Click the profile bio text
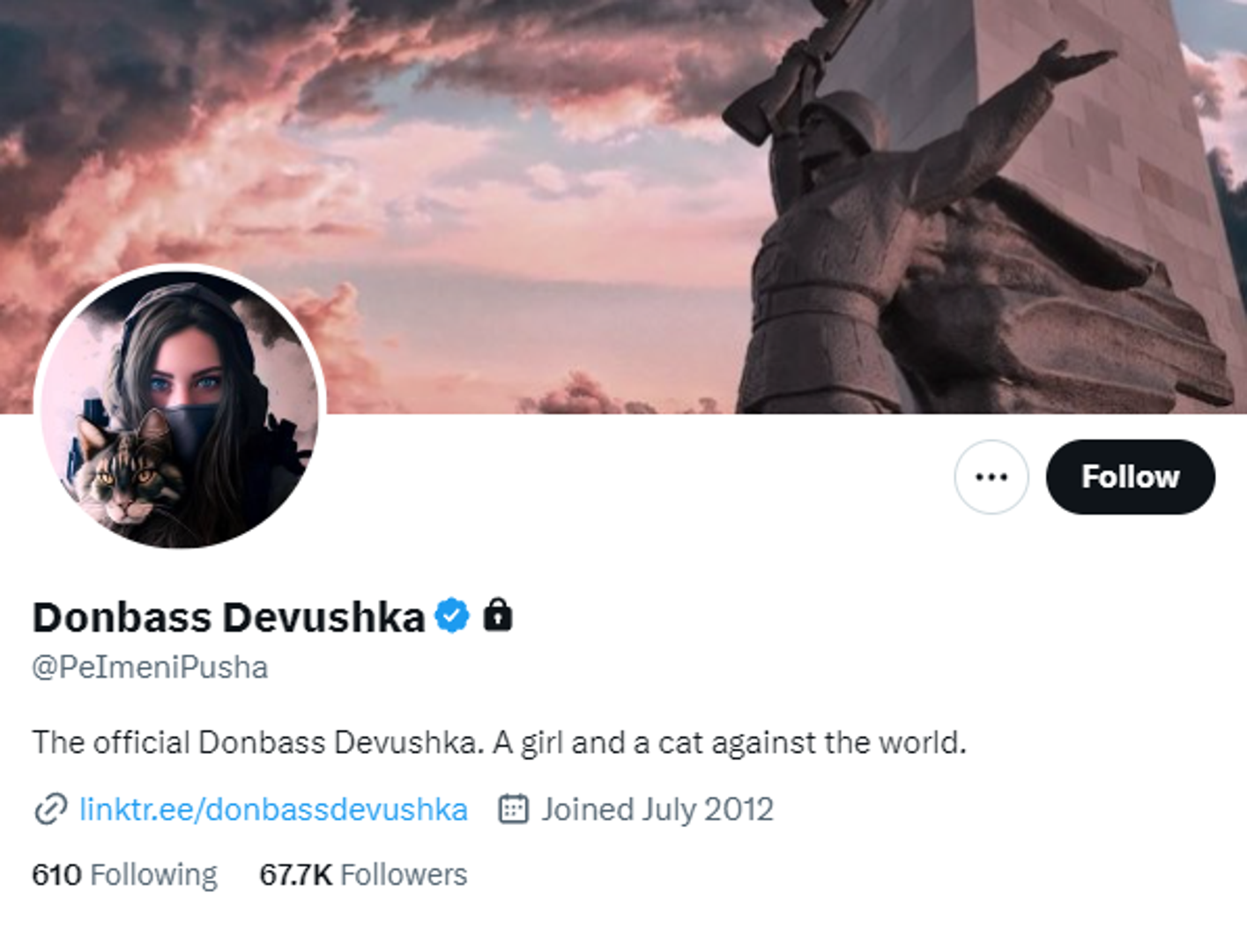The height and width of the screenshot is (952, 1247). (499, 742)
